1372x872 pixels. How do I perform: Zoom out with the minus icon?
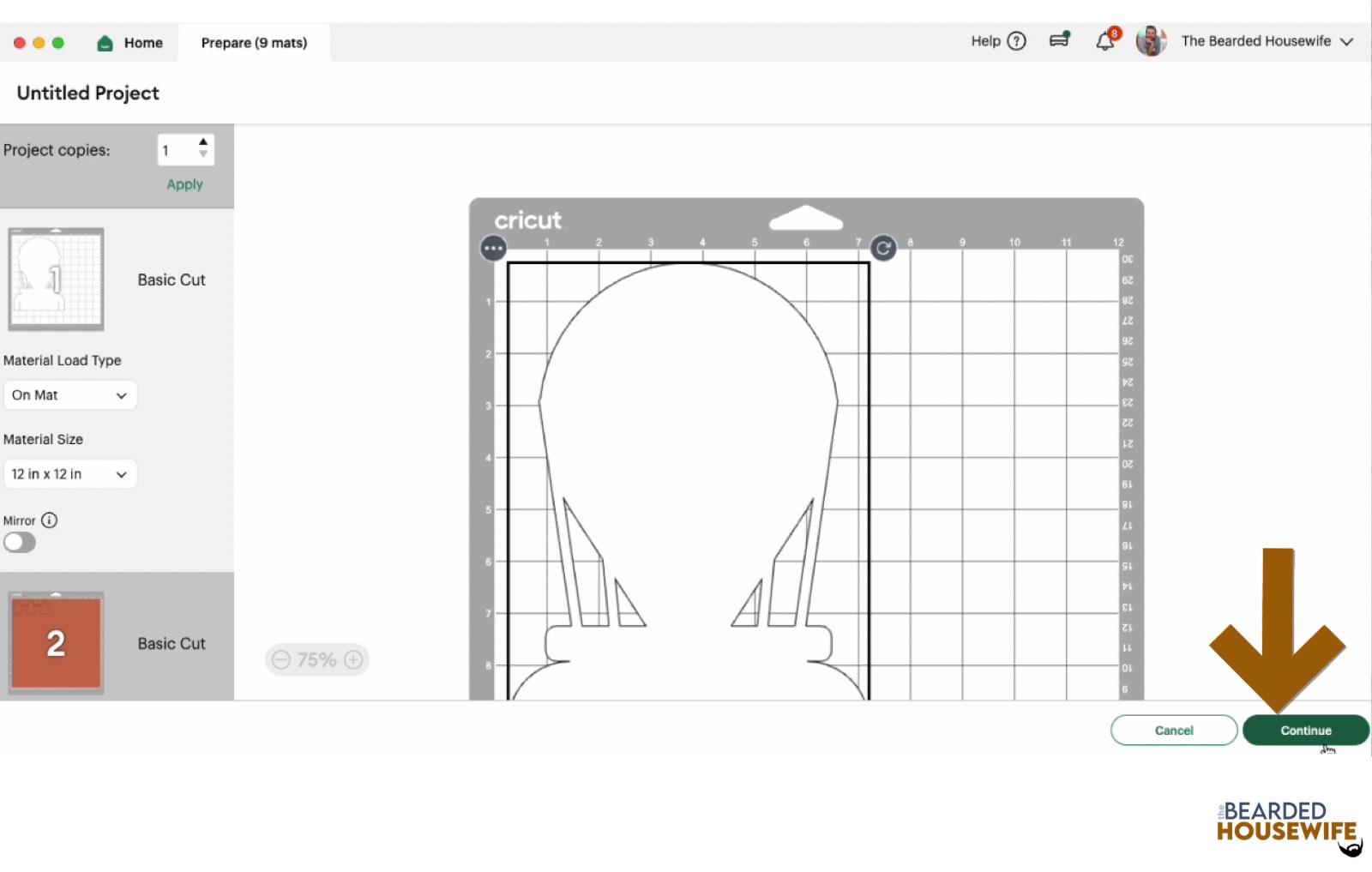pyautogui.click(x=281, y=659)
